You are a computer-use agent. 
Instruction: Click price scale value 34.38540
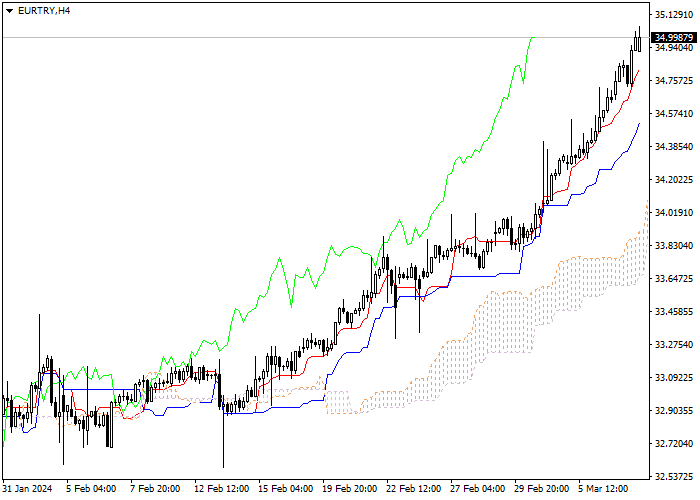coord(674,147)
